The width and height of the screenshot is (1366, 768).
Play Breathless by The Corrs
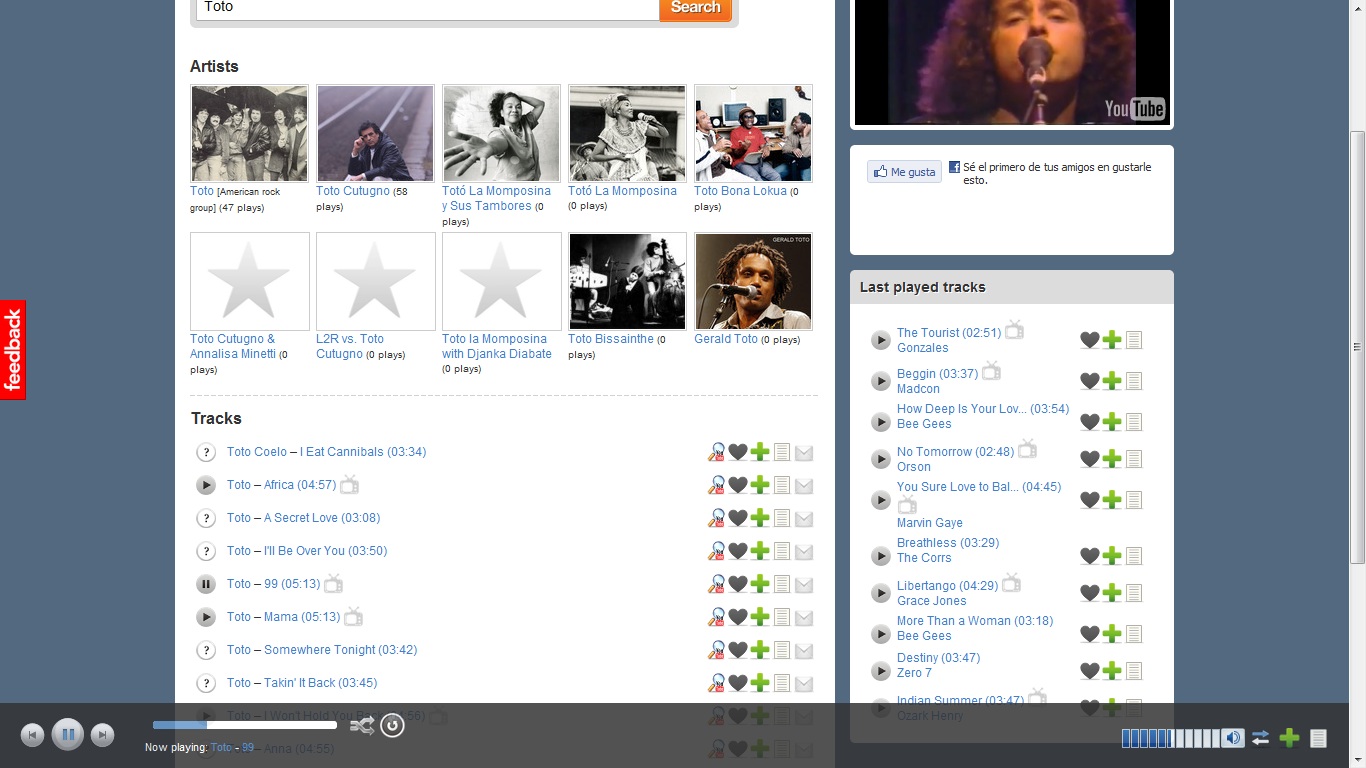[880, 556]
